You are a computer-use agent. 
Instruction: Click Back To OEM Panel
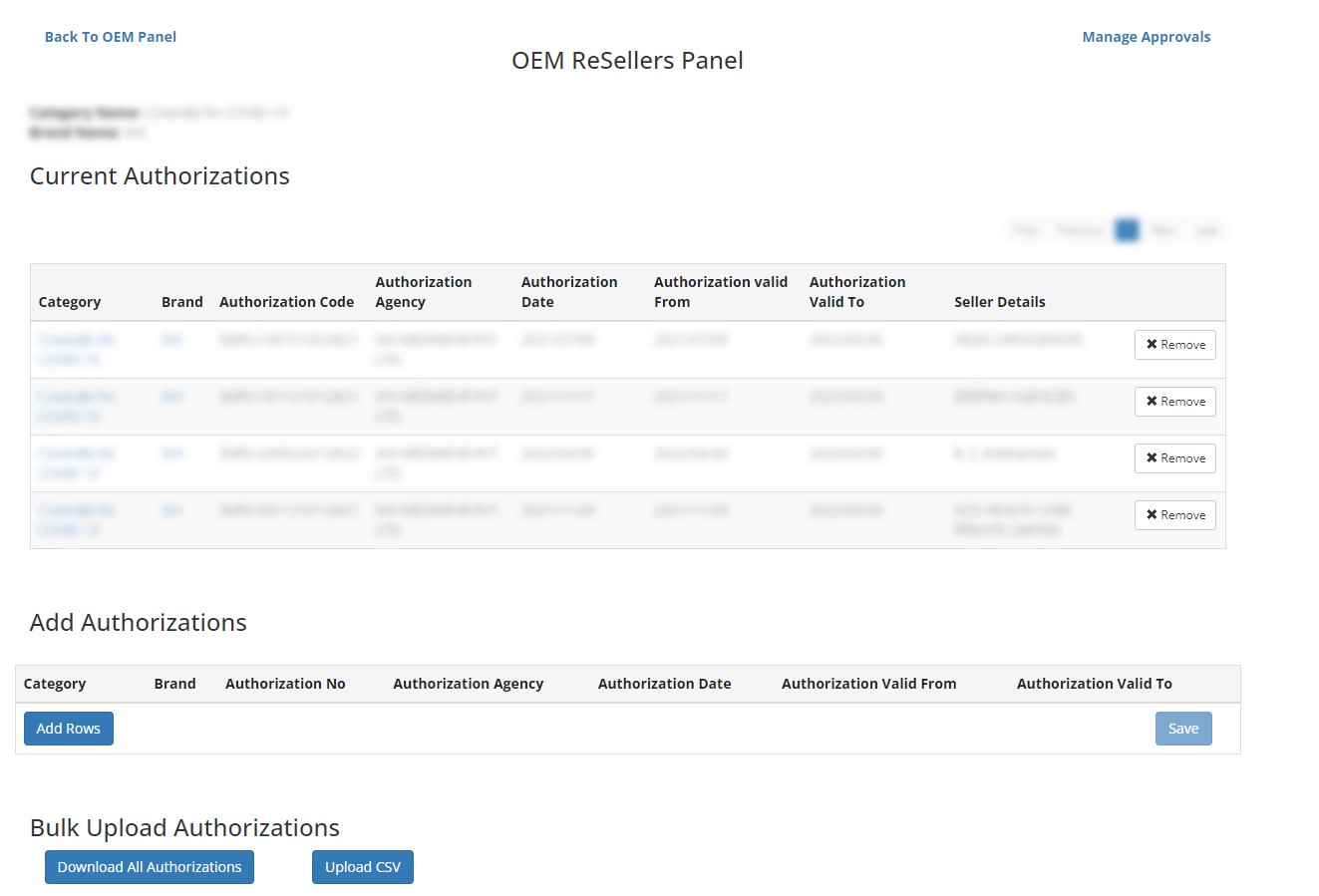[110, 36]
